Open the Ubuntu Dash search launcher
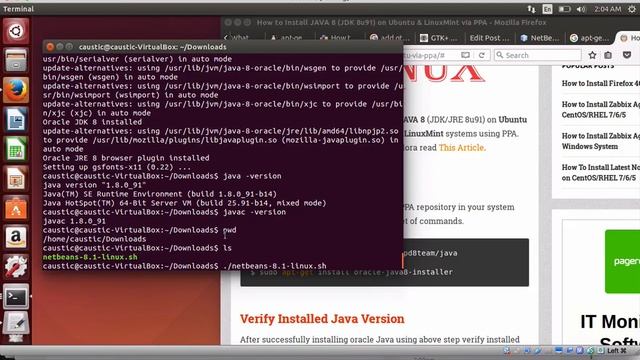The image size is (640, 360). tap(16, 31)
